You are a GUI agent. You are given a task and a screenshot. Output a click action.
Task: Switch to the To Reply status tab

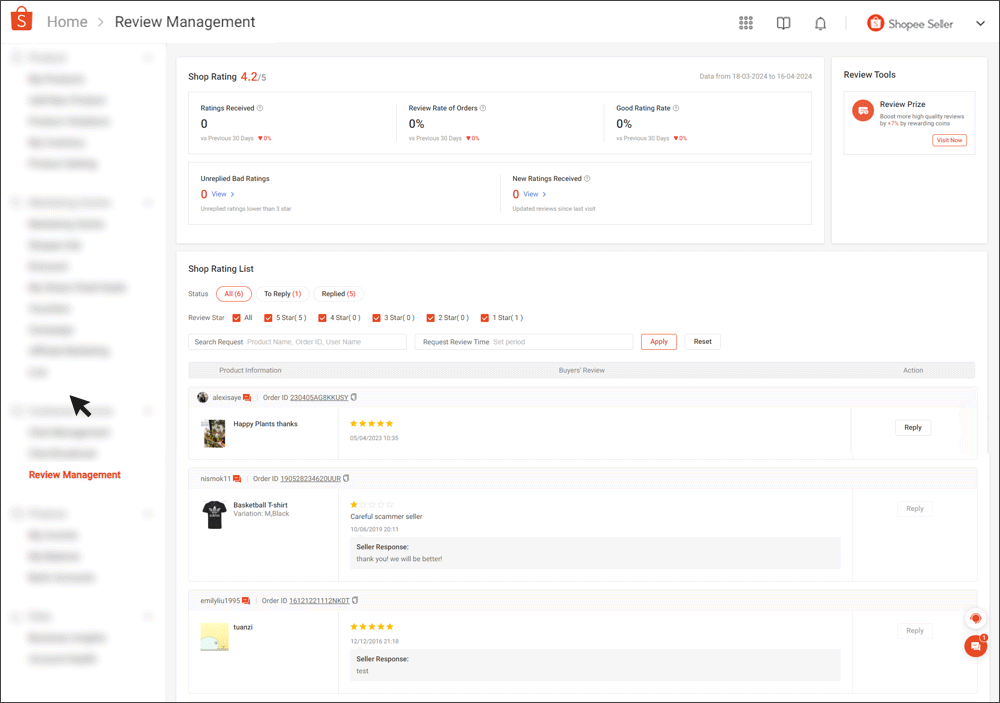tap(281, 293)
